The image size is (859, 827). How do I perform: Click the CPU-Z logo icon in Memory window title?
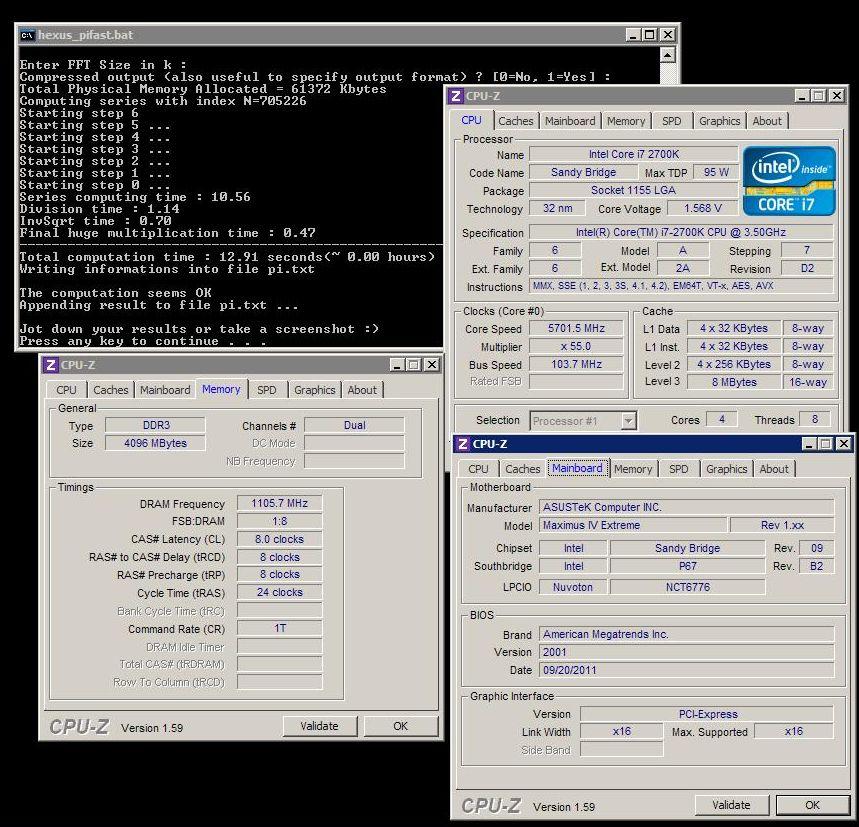point(51,365)
